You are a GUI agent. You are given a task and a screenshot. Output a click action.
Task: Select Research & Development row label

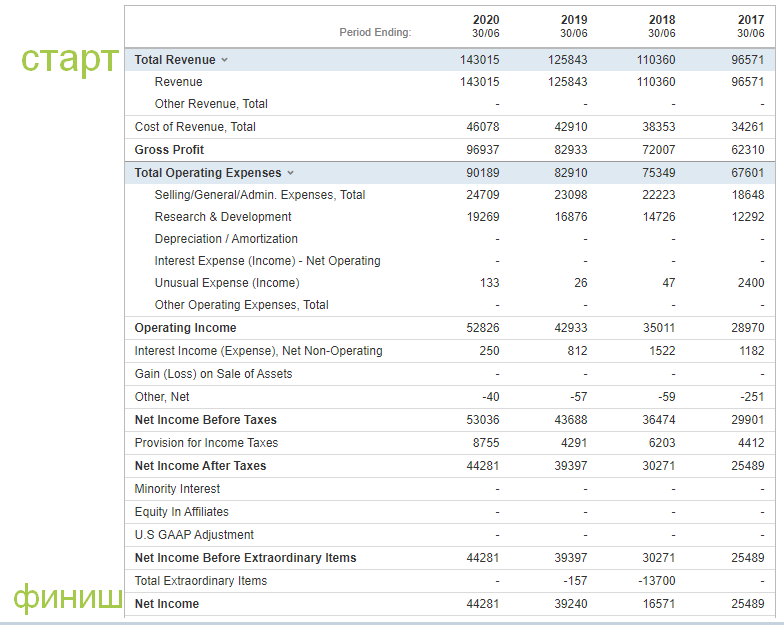click(223, 217)
